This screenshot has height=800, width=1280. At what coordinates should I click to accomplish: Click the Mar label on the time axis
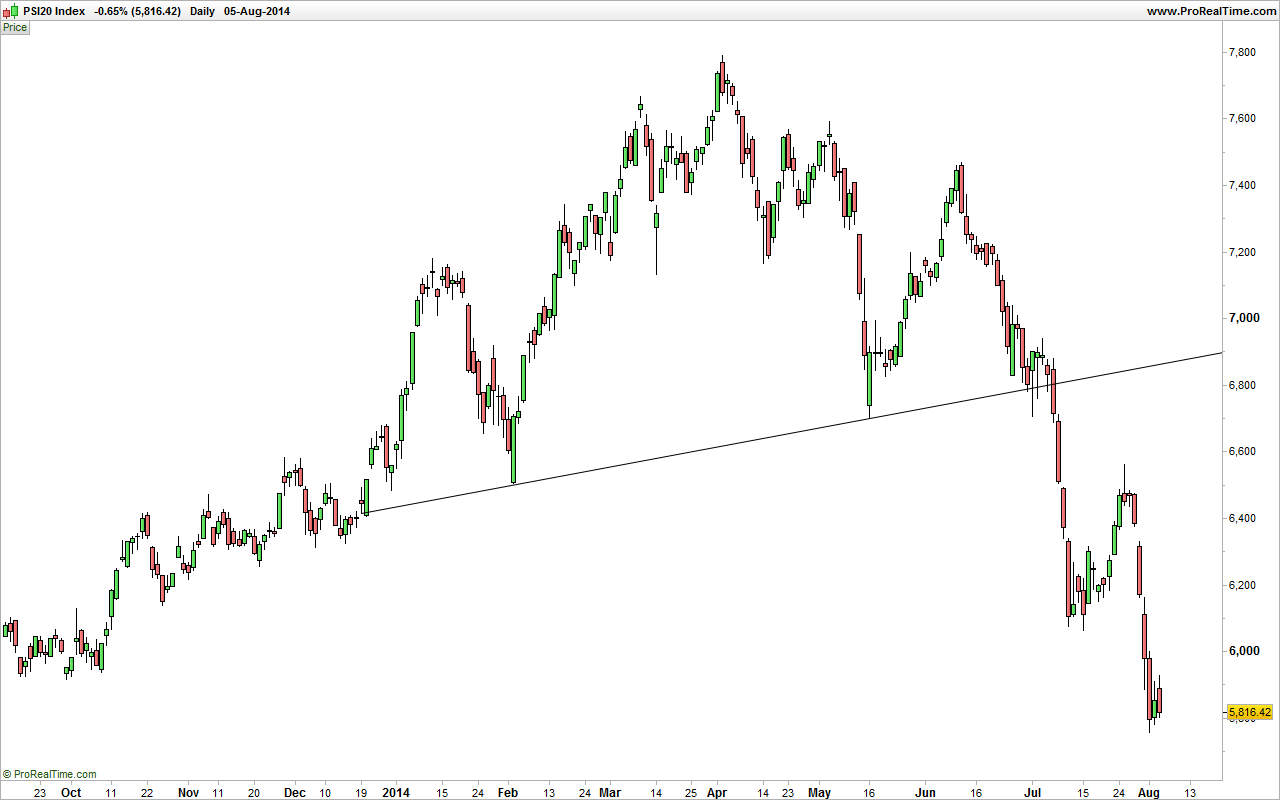610,792
